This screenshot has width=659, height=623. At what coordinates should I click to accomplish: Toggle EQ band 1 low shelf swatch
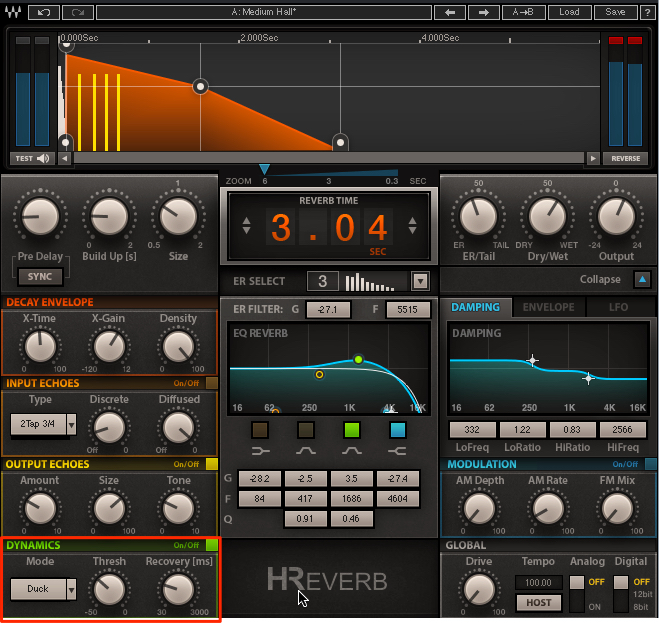[260, 430]
